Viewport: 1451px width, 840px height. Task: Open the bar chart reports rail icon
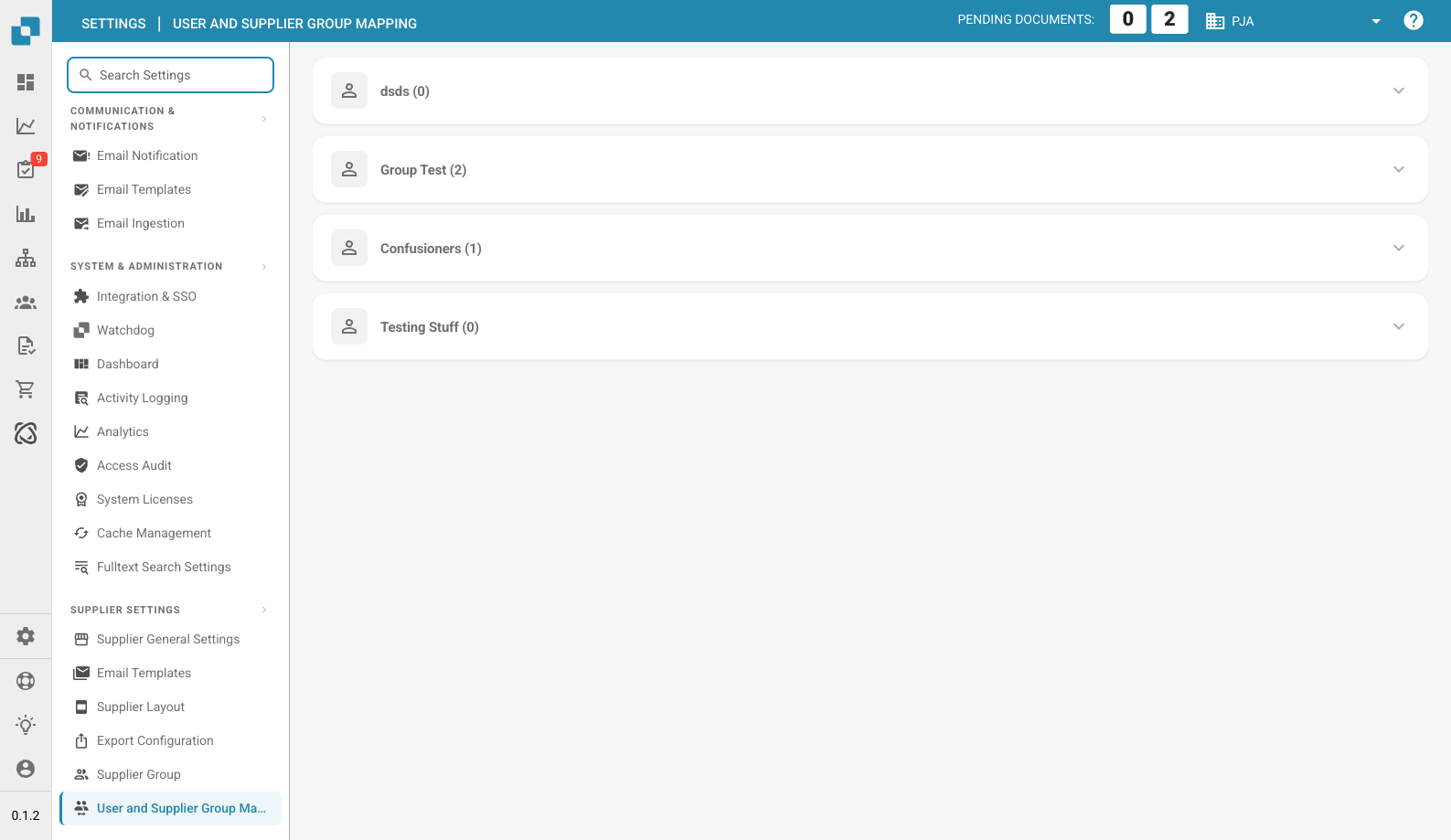click(26, 214)
